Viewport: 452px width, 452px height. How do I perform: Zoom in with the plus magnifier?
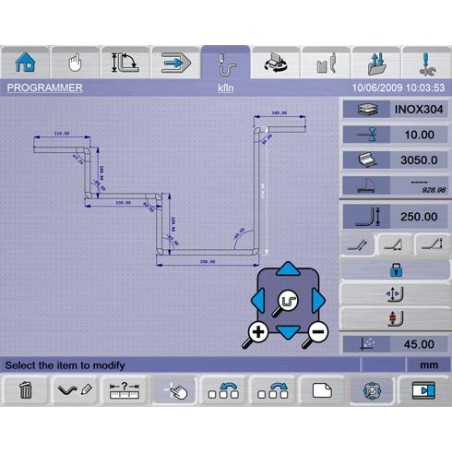257,333
